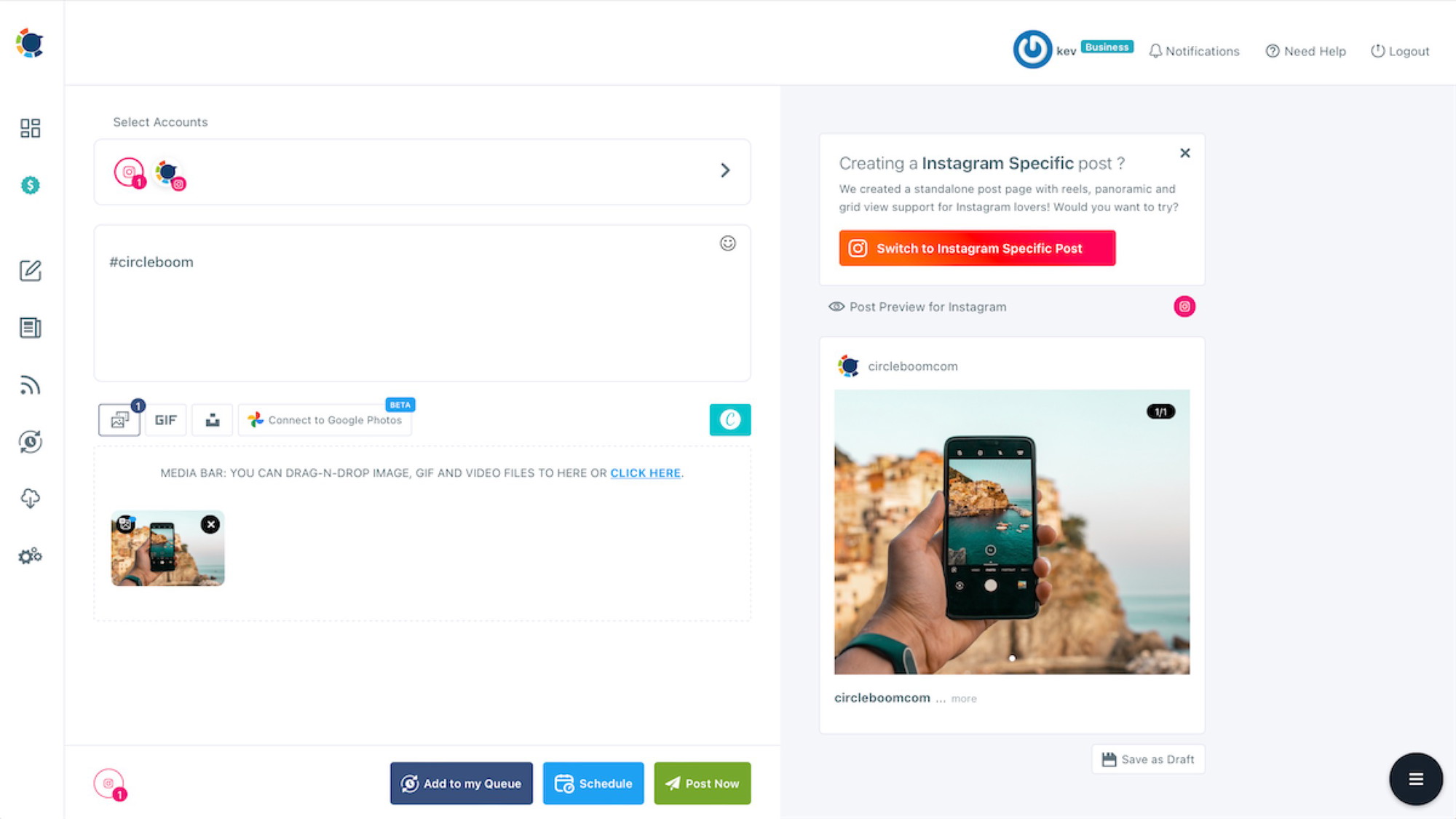Click the Need Help menu item

coord(1305,50)
